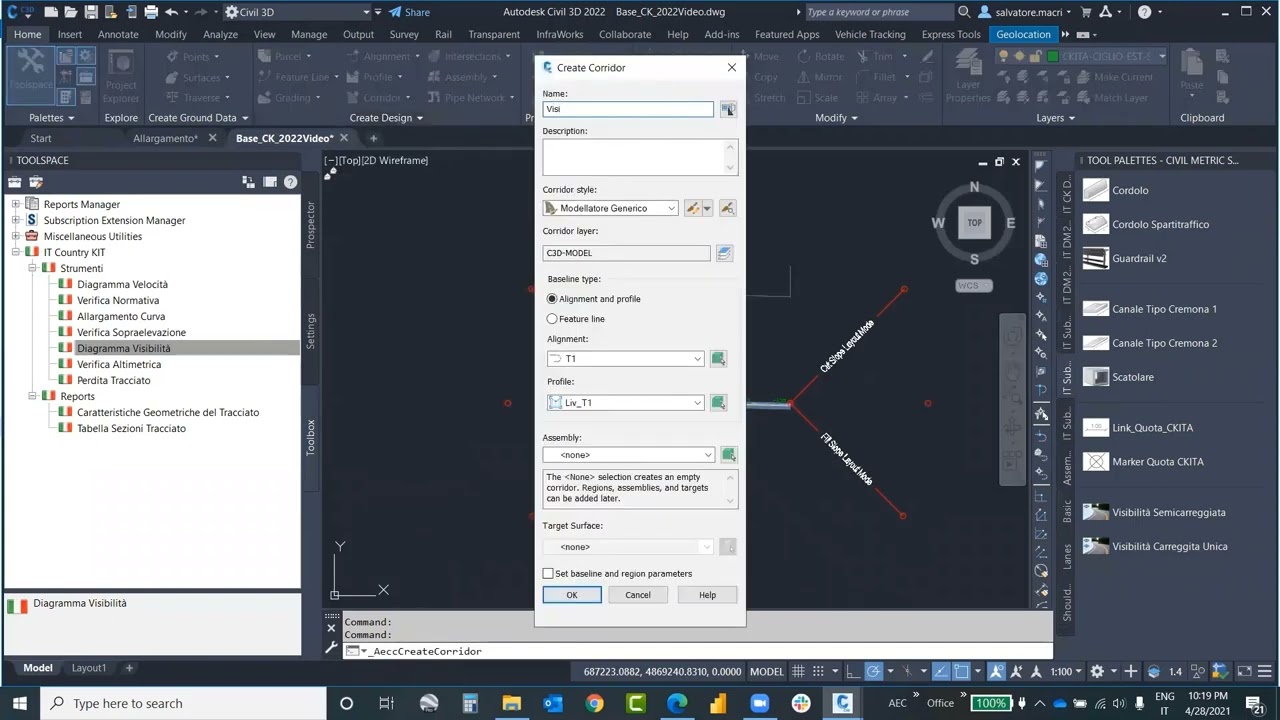Select Marker Quota CKITA palette icon
This screenshot has width=1280, height=720.
click(1096, 462)
